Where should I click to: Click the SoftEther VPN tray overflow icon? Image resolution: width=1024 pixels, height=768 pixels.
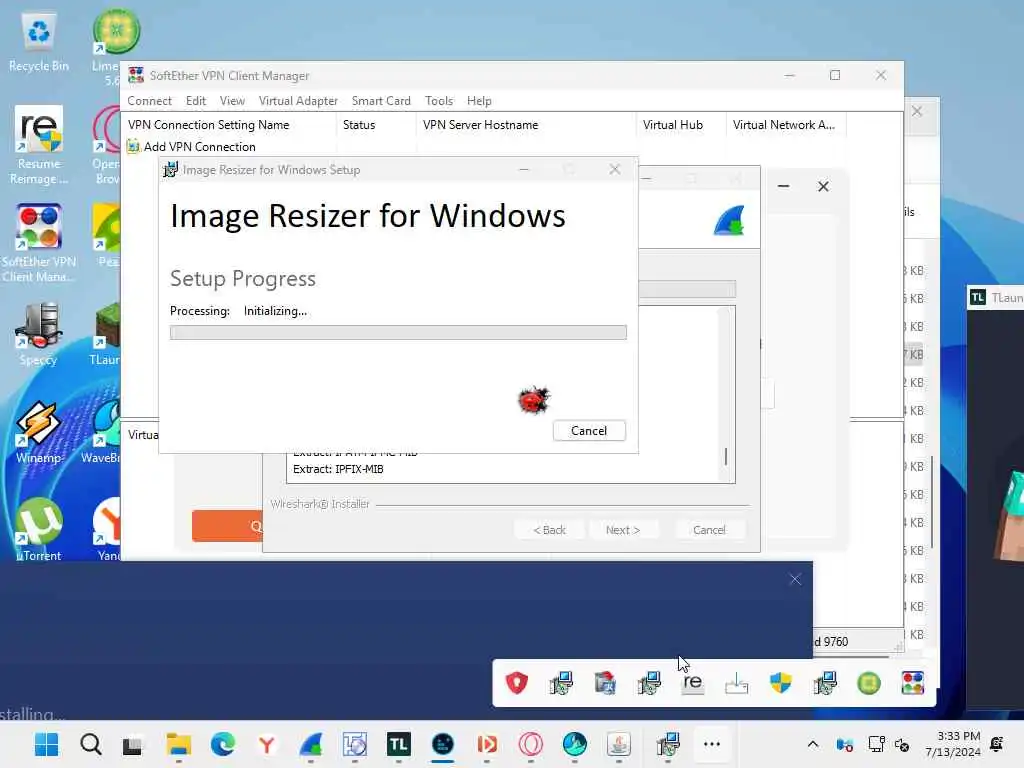coord(912,683)
